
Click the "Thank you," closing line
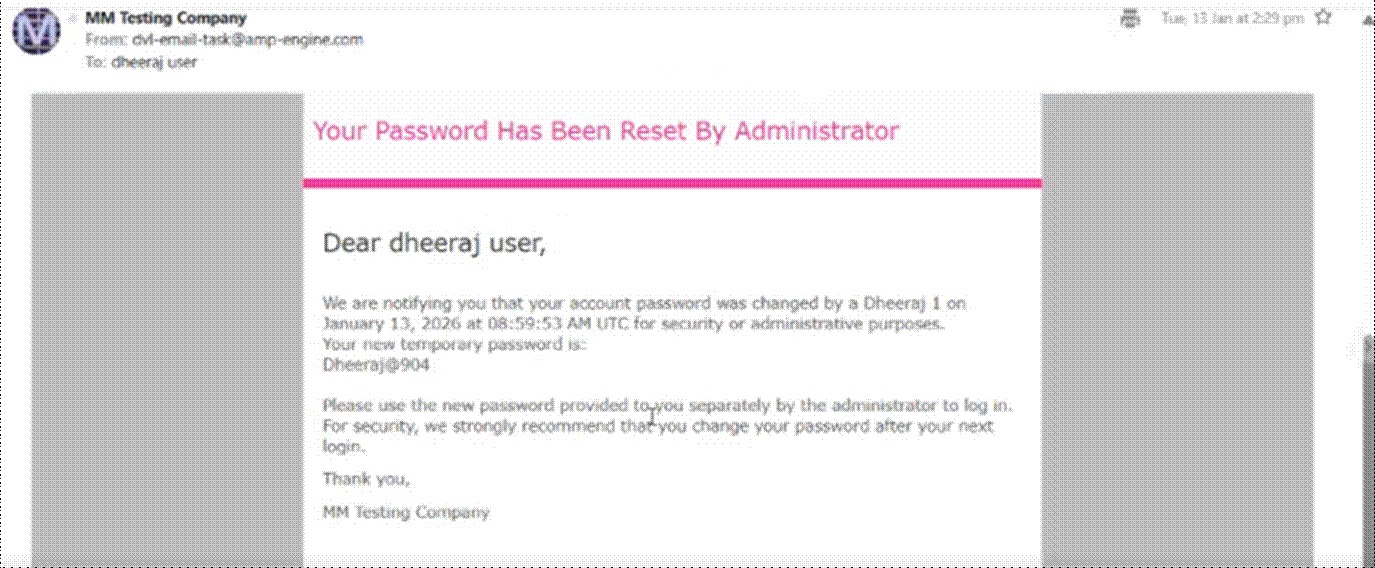click(x=366, y=479)
